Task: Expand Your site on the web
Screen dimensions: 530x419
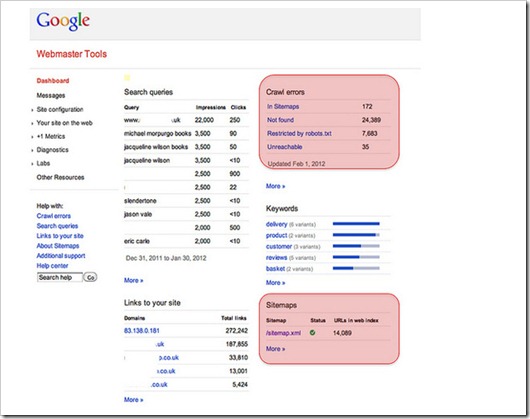Action: click(x=64, y=123)
